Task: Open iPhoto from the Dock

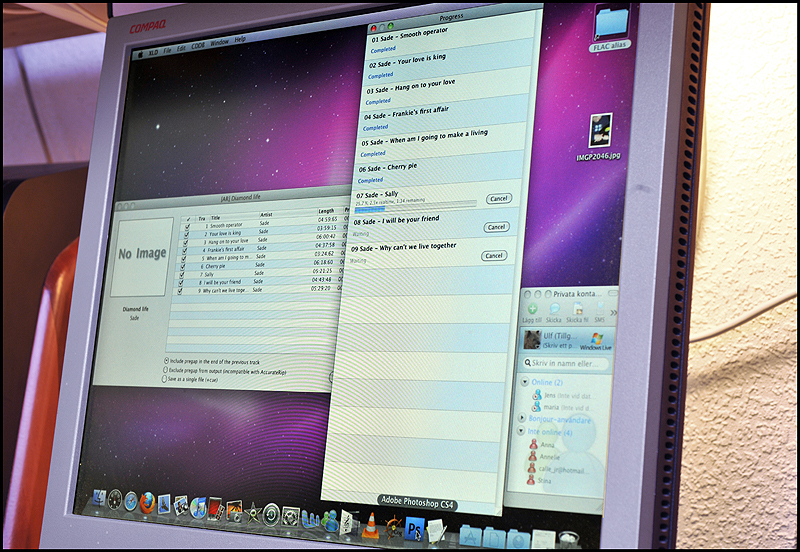Action: click(x=181, y=507)
